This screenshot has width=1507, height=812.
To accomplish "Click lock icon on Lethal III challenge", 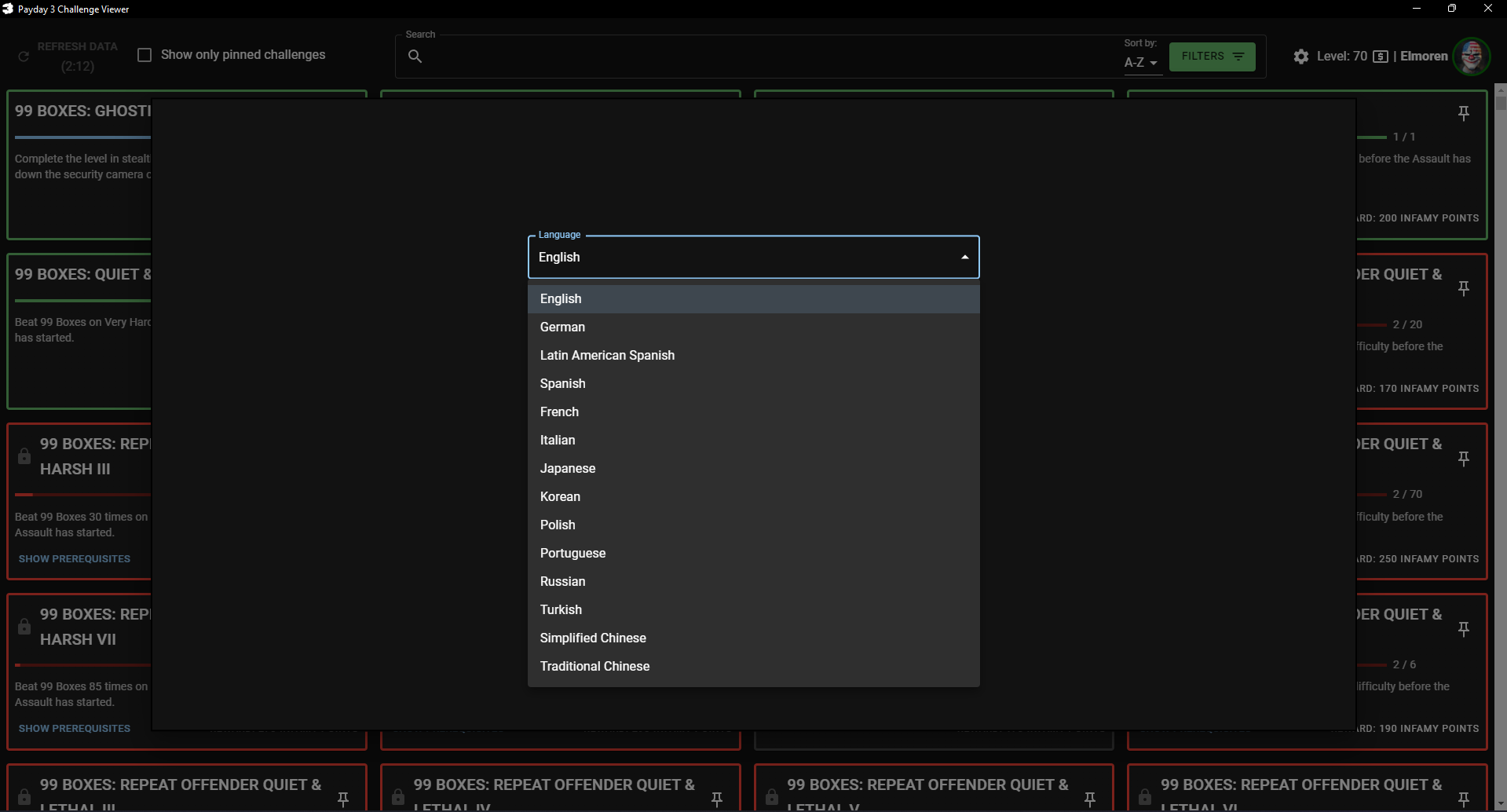I will click(24, 796).
